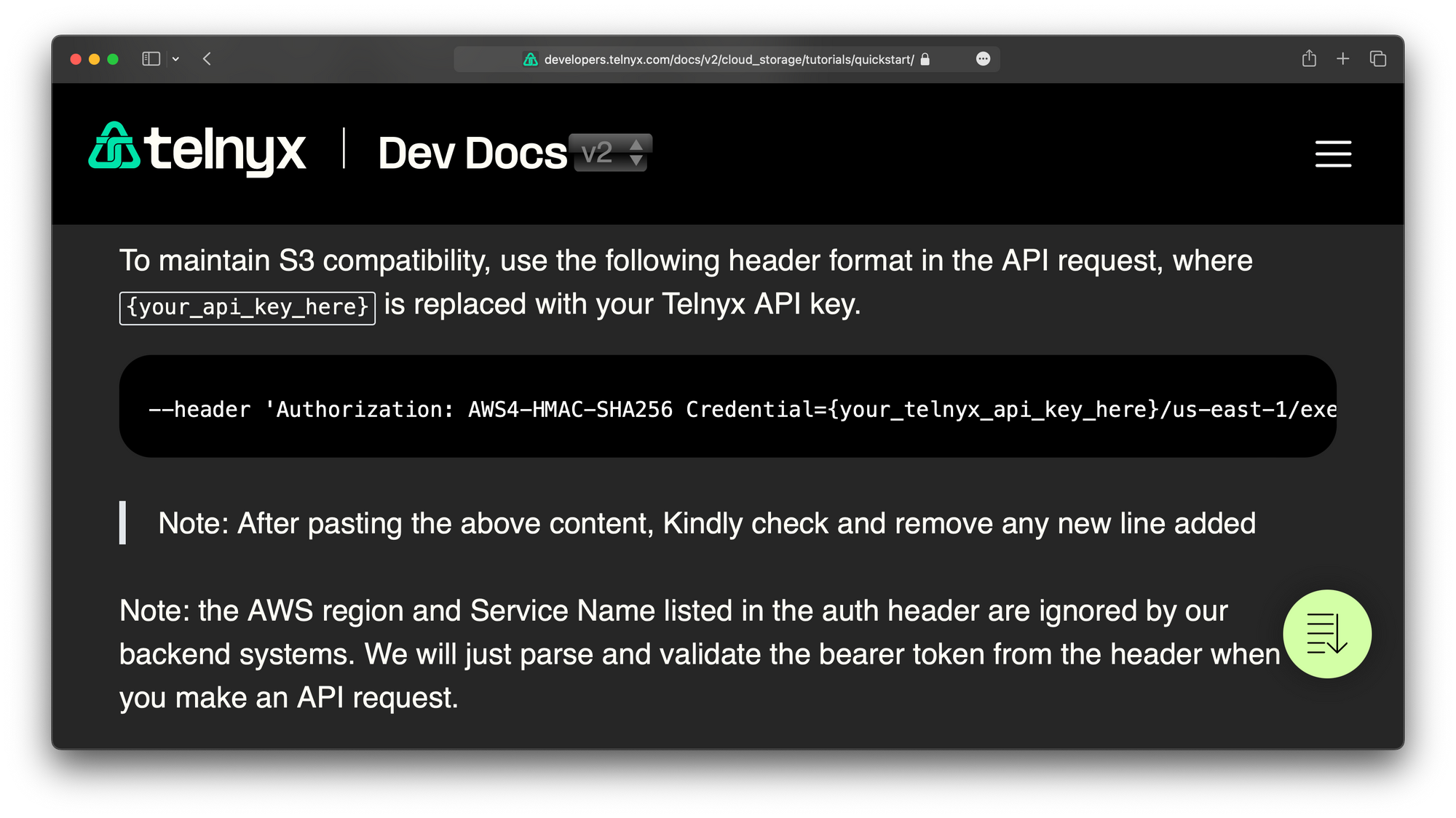Click the tab overview icon

pos(1378,58)
